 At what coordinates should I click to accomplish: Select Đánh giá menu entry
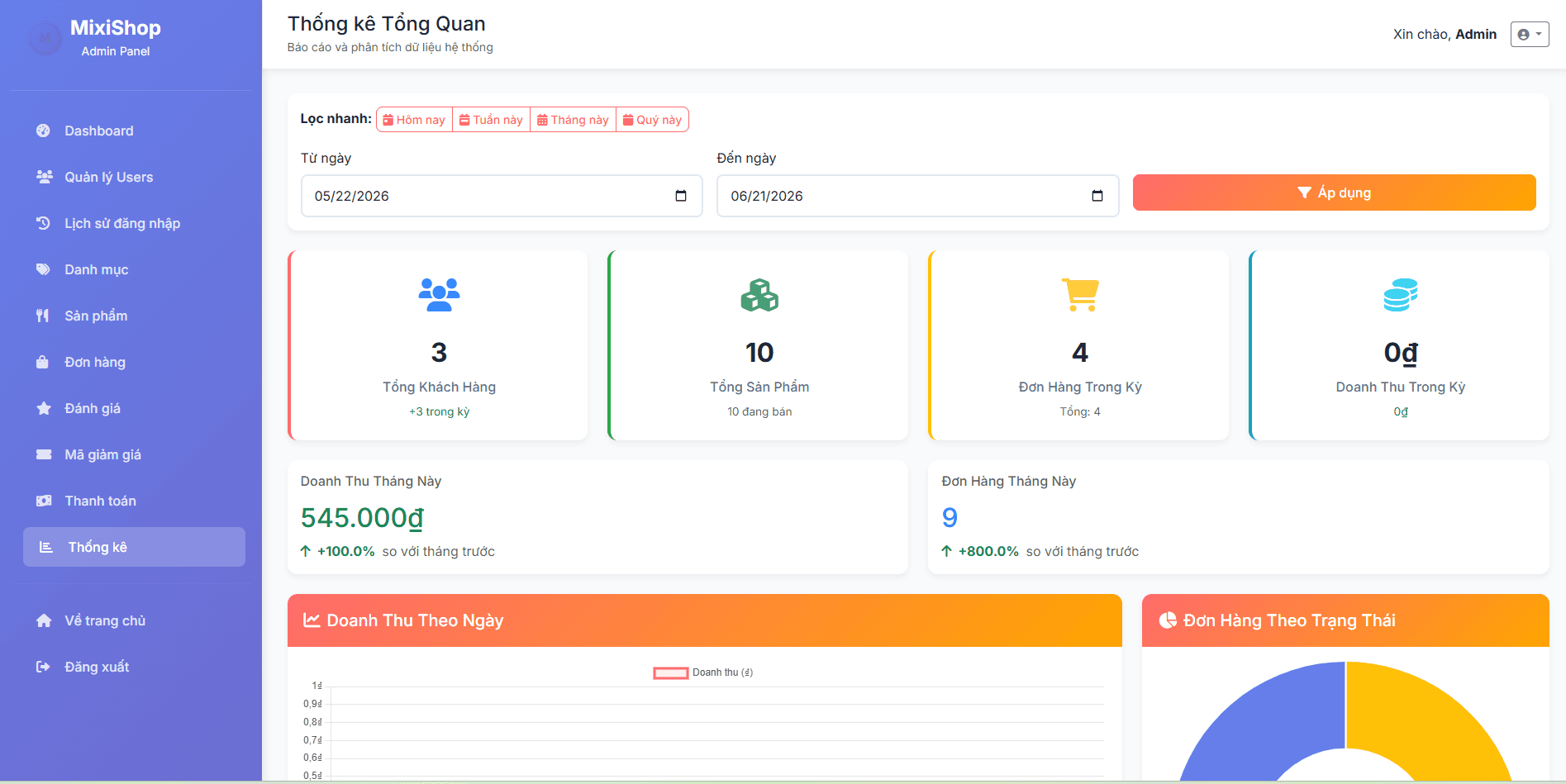pos(134,408)
